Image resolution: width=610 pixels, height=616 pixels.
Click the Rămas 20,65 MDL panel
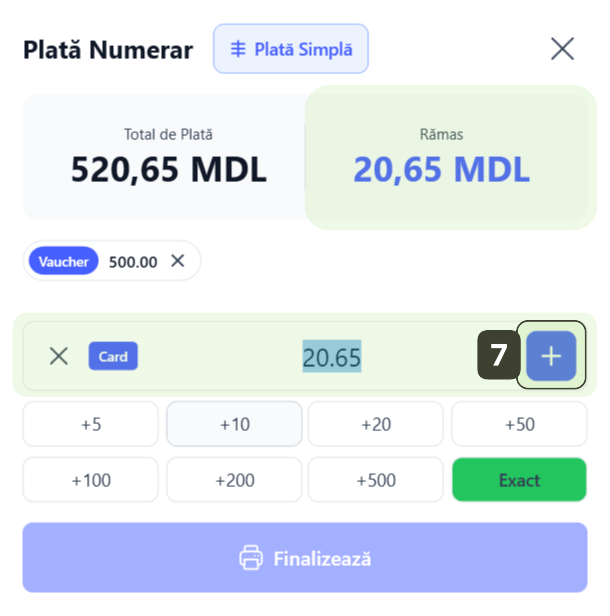(x=442, y=158)
